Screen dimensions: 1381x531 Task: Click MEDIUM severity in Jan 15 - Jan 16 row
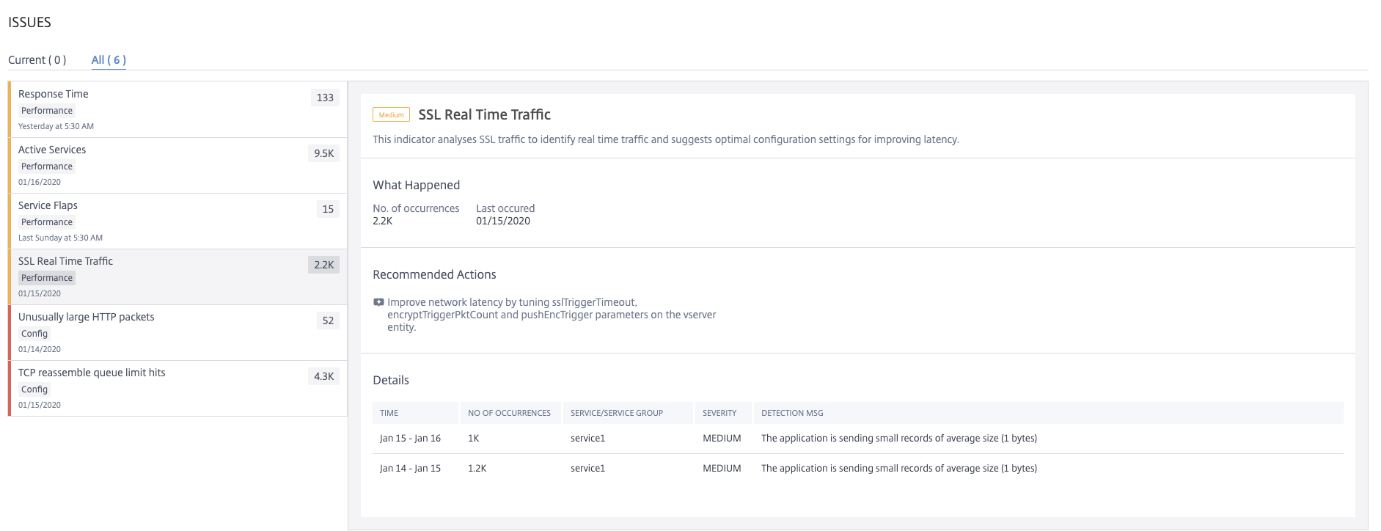722,439
